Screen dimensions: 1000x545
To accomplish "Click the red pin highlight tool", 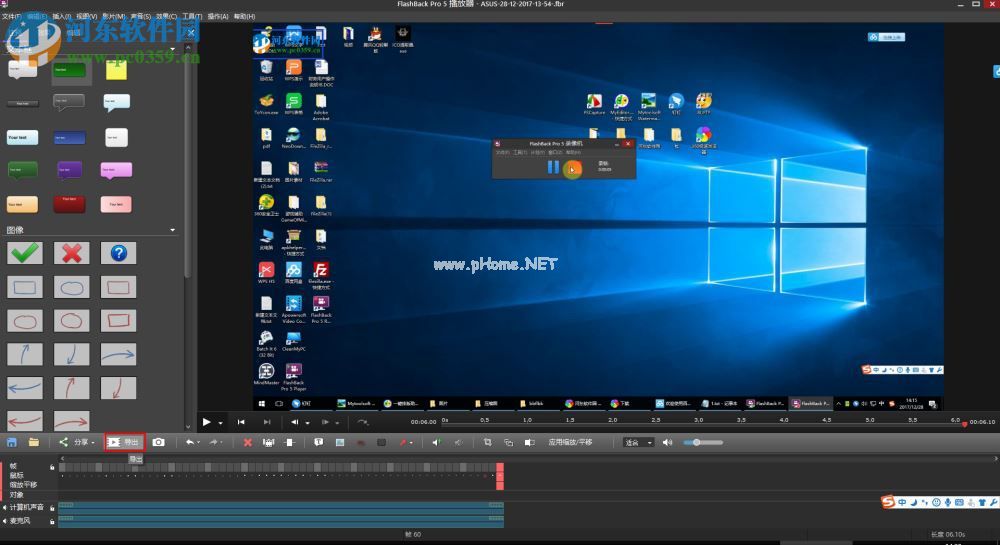I will [402, 442].
